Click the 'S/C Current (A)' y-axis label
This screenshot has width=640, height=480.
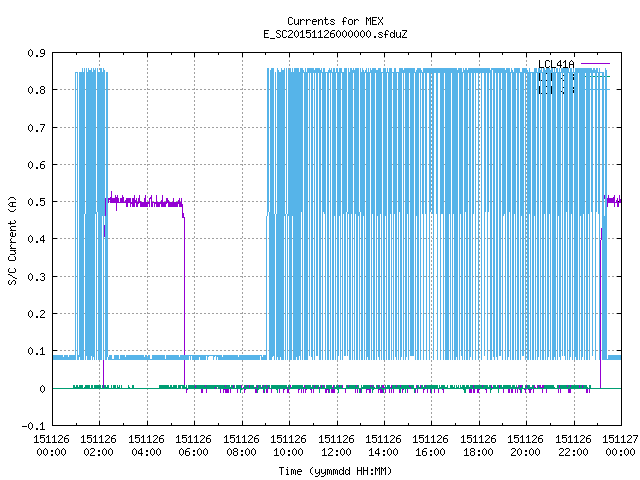pyautogui.click(x=12, y=240)
